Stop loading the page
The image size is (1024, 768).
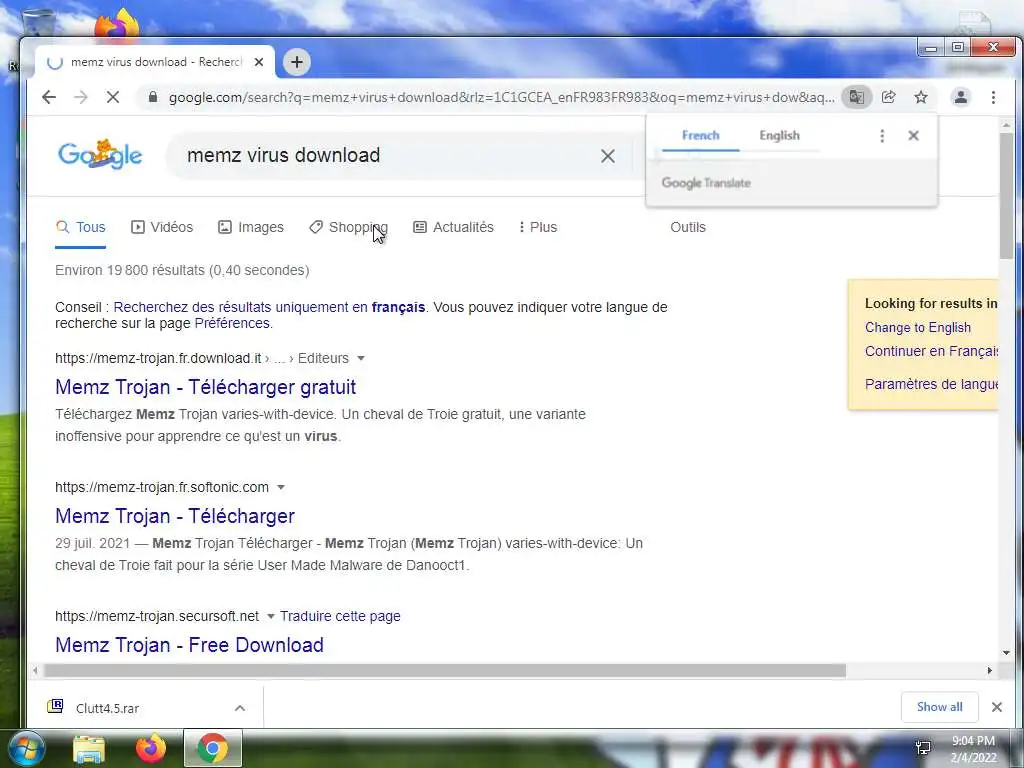(x=113, y=97)
